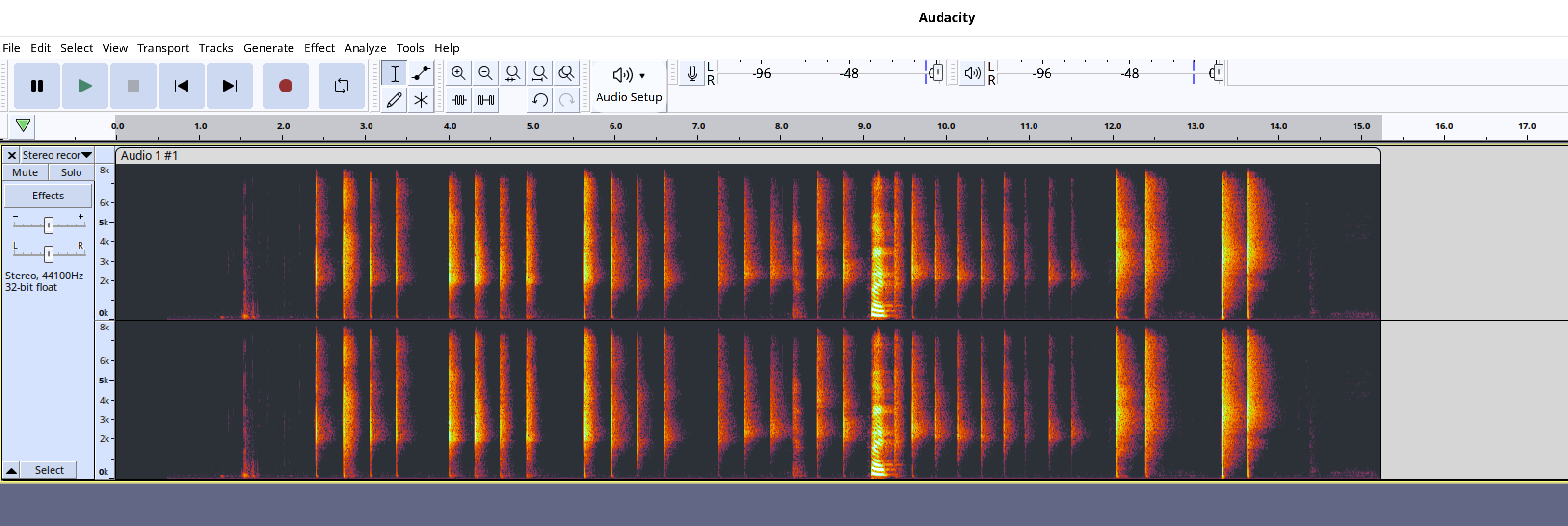
Task: Open the Effect menu
Action: [x=319, y=48]
